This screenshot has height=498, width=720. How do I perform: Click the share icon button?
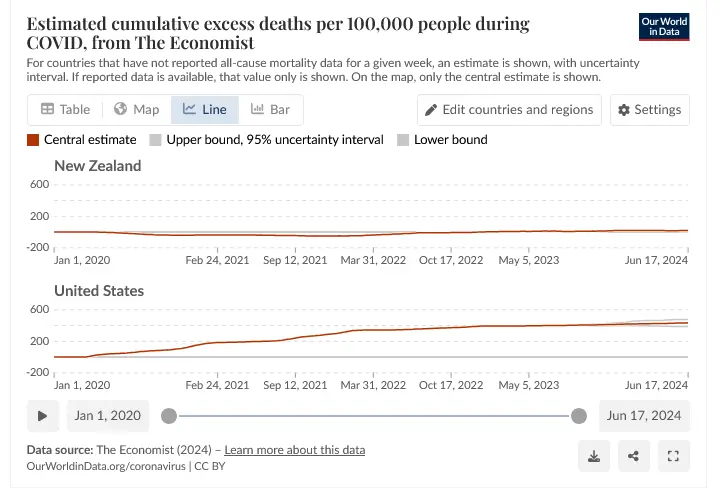point(633,457)
